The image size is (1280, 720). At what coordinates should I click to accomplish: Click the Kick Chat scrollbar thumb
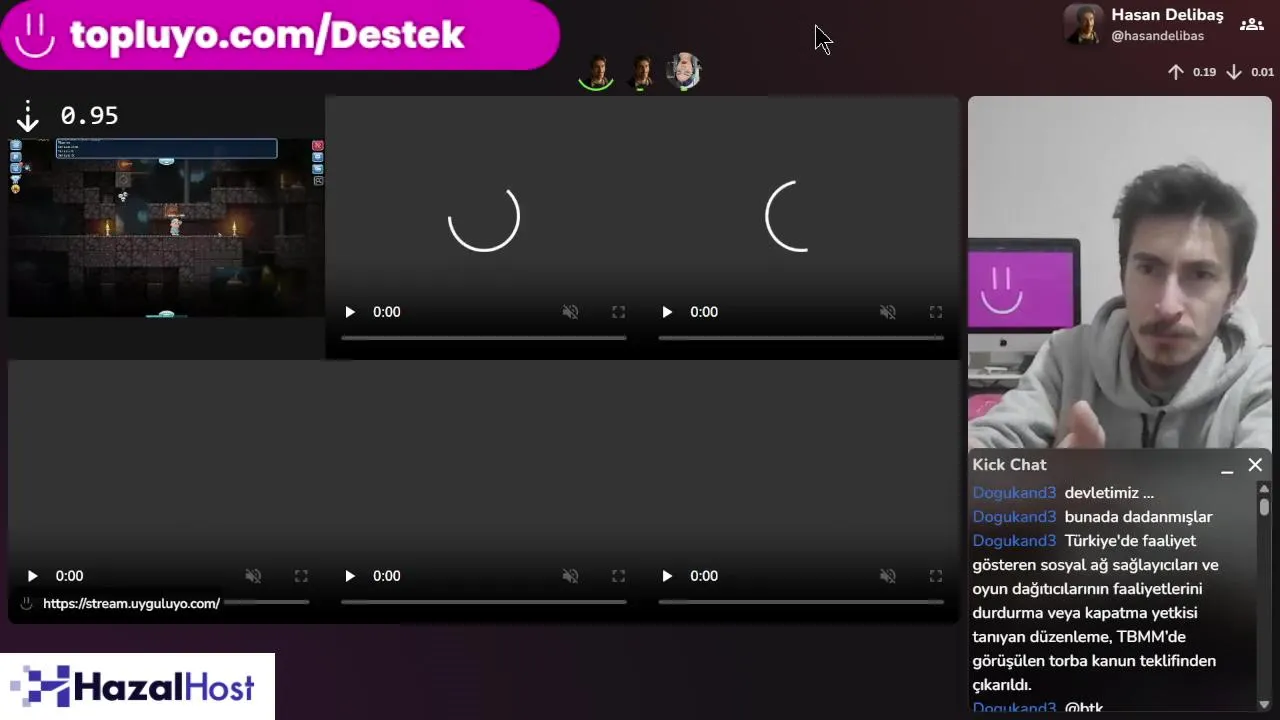(1264, 507)
